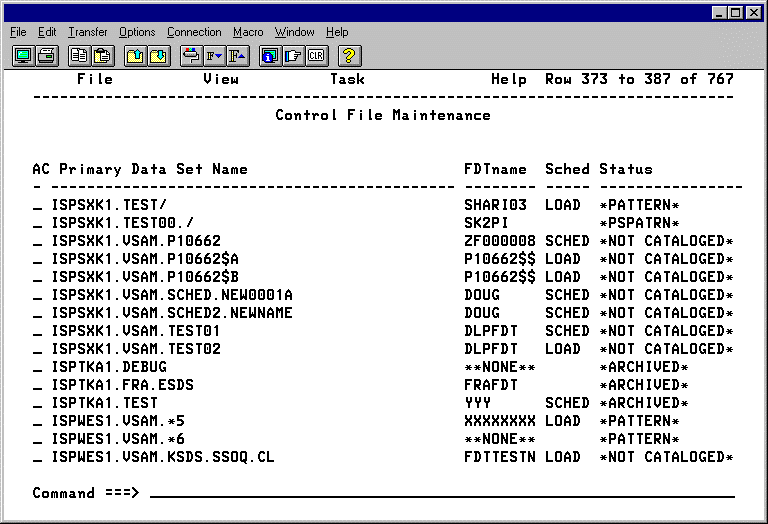Open the Connection menu
Viewport: 768px width, 524px height.
click(x=194, y=32)
